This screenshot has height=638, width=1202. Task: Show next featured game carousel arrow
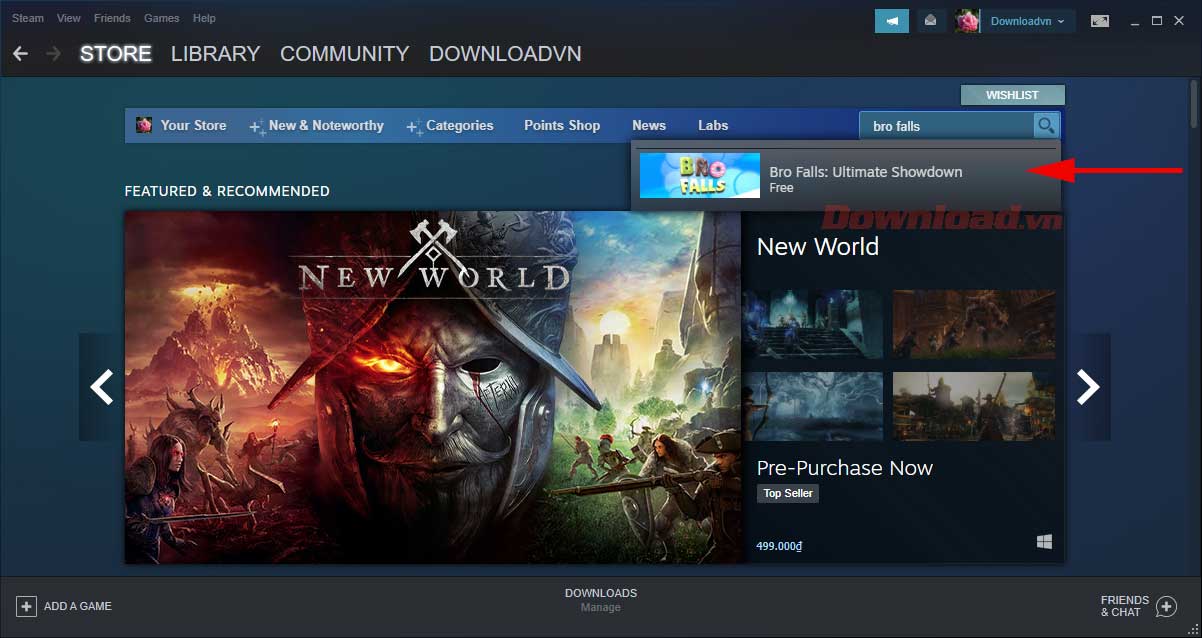pos(1088,387)
